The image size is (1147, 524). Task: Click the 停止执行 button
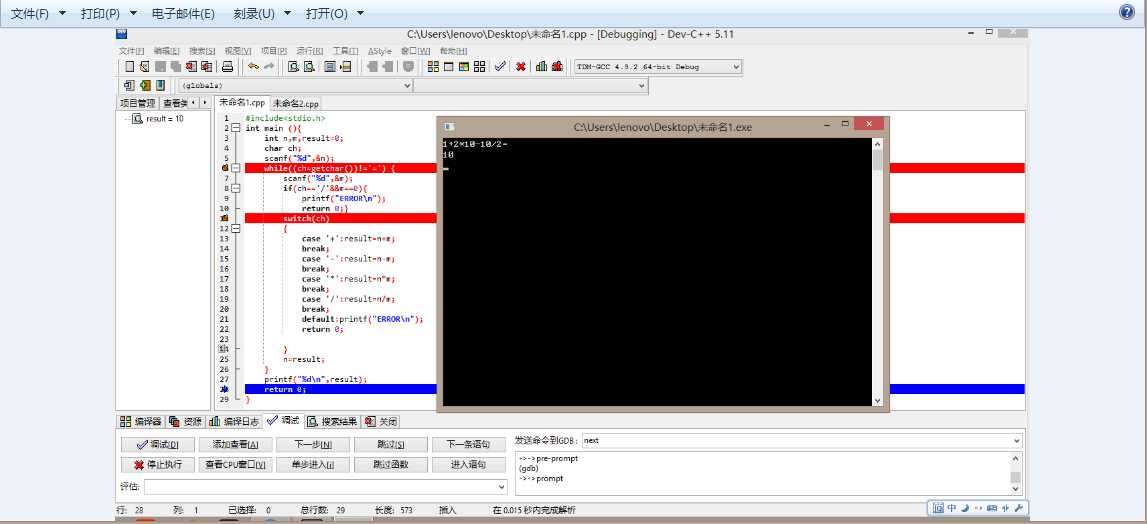157,464
